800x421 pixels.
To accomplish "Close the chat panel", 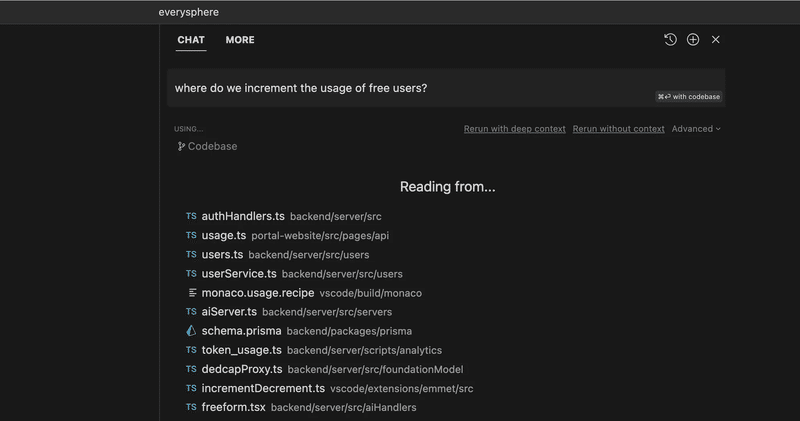I will (716, 39).
